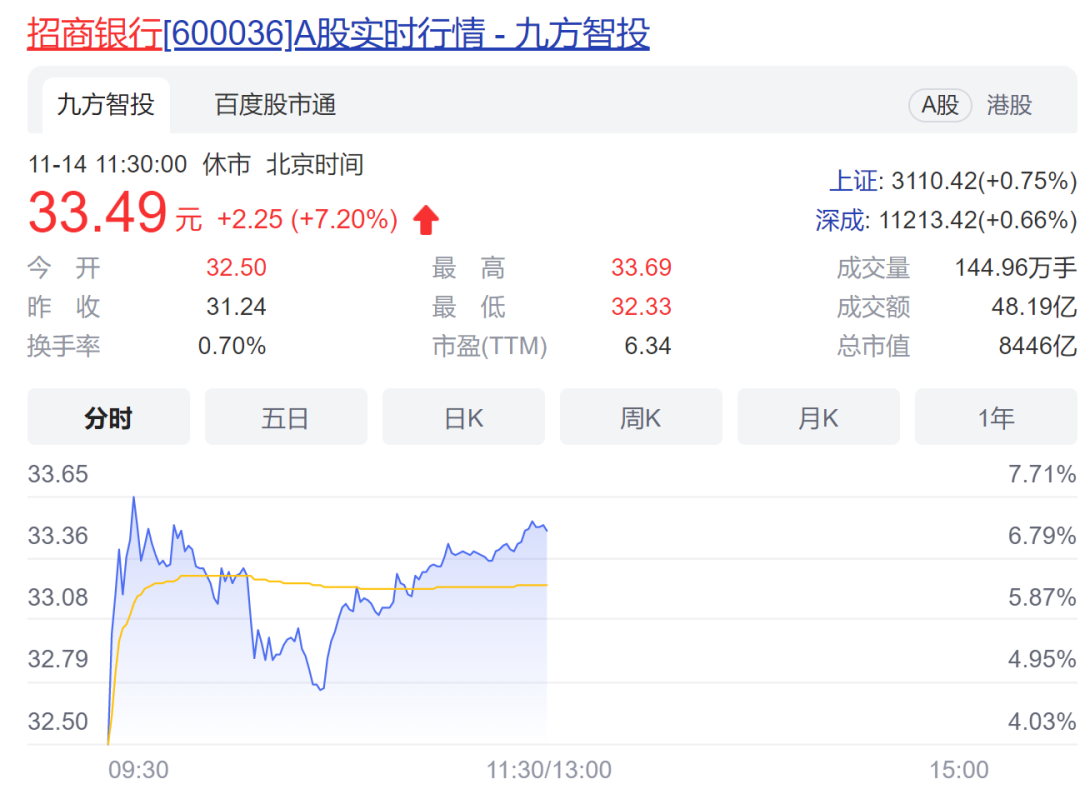Show the 分时 intraday chart
Screen dimensions: 1080x794
(108, 417)
